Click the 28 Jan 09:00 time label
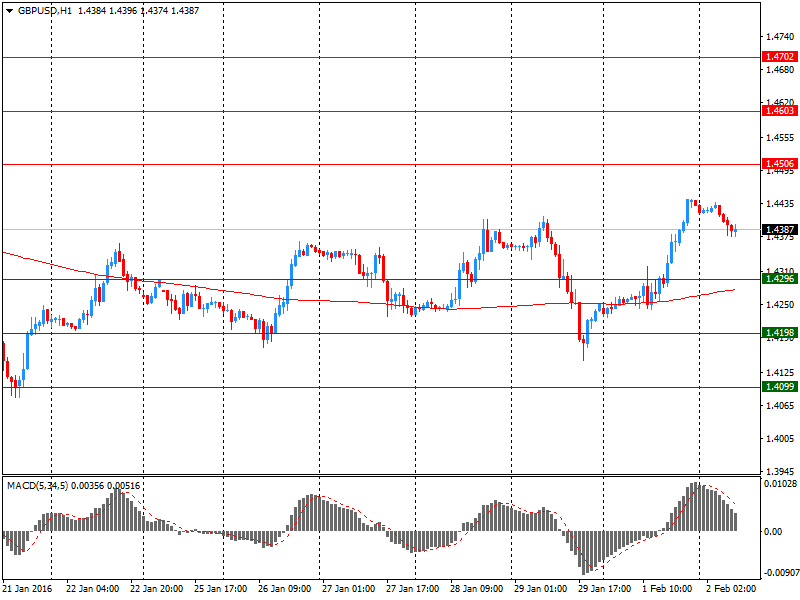Screen dimensions: 800x600 [476, 589]
